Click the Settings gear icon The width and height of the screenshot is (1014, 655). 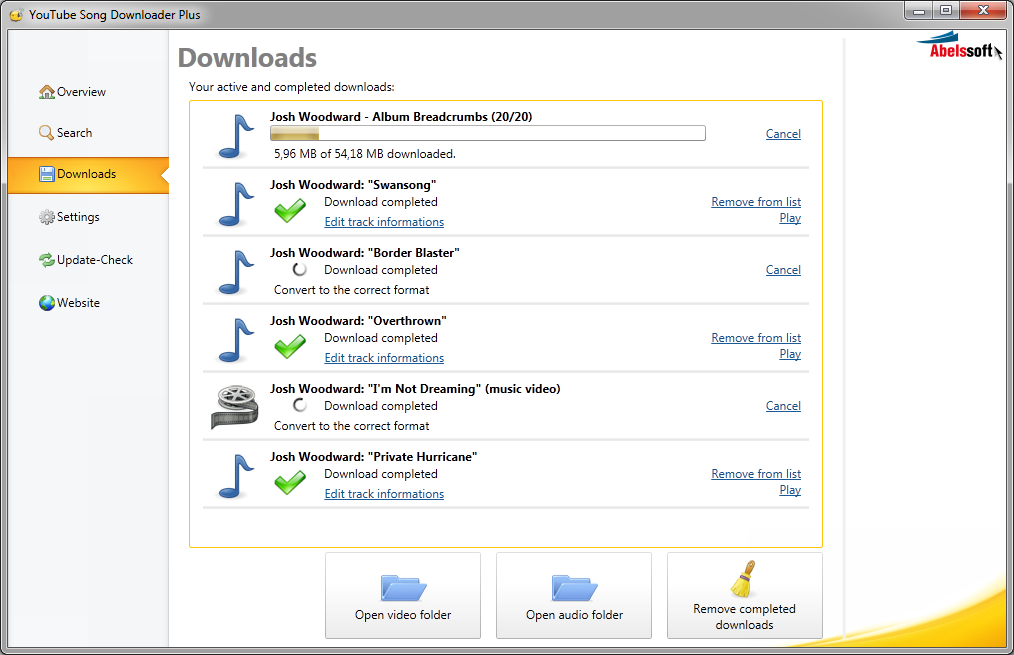(x=47, y=217)
